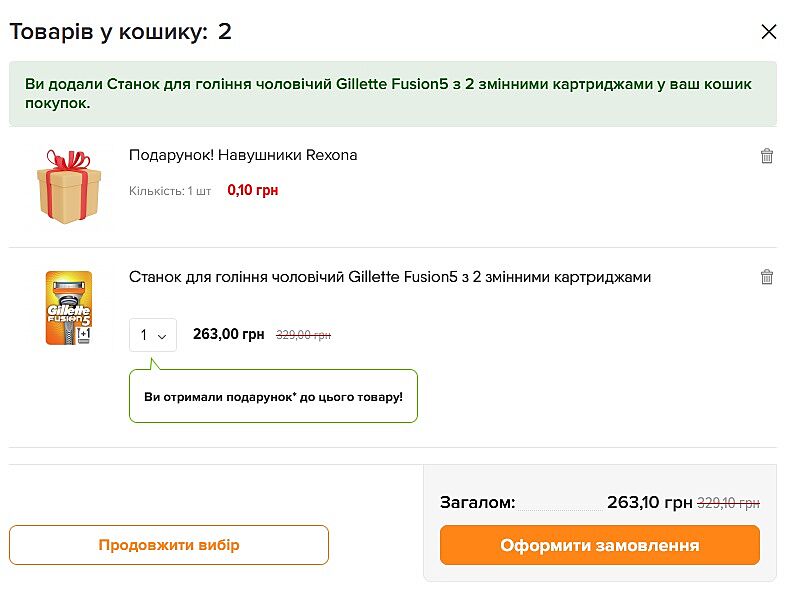Viewport: 801px width, 590px height.
Task: Click the green added-to-cart notification banner
Action: coord(392,94)
